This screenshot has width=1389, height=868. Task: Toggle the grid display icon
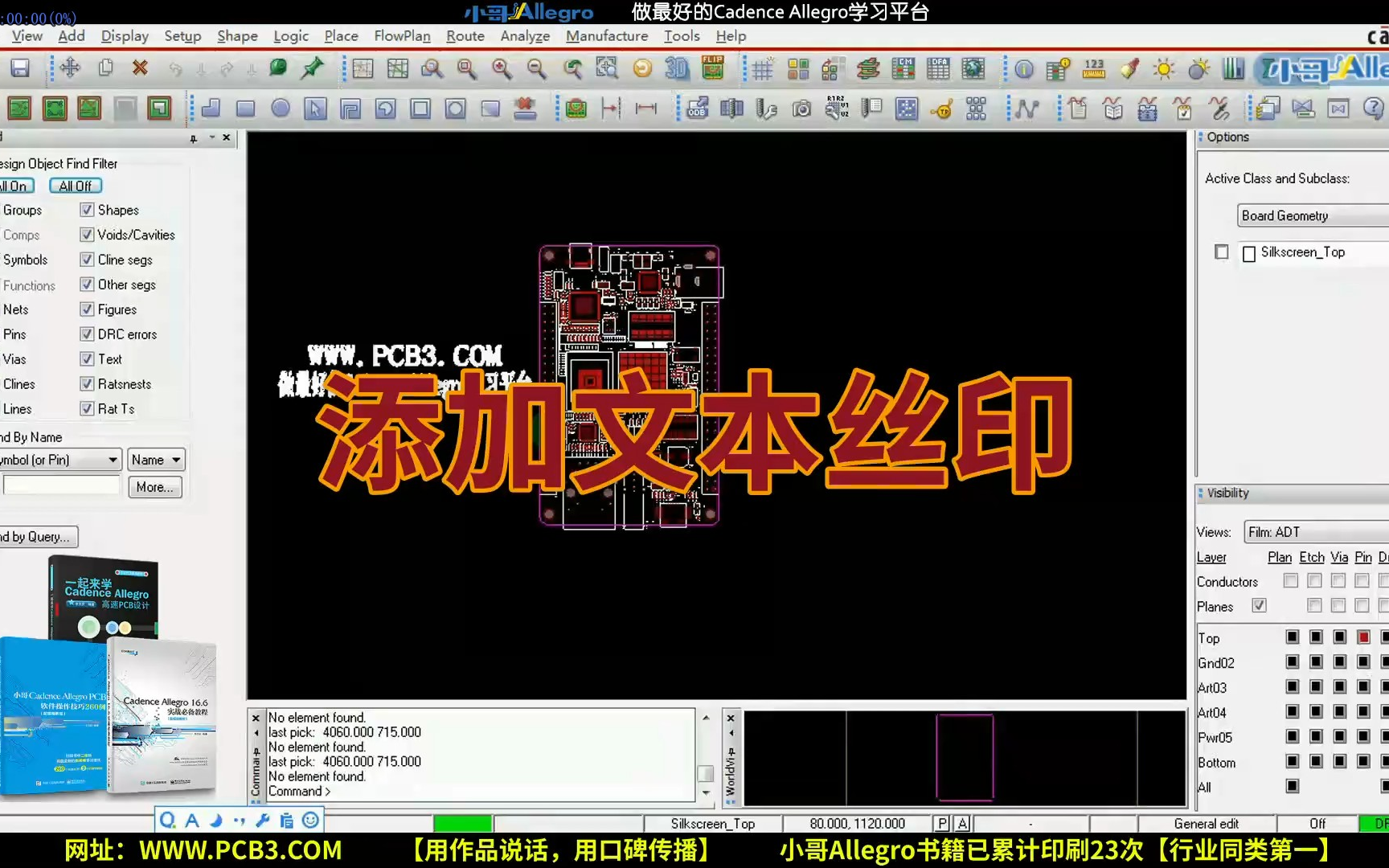(x=762, y=69)
